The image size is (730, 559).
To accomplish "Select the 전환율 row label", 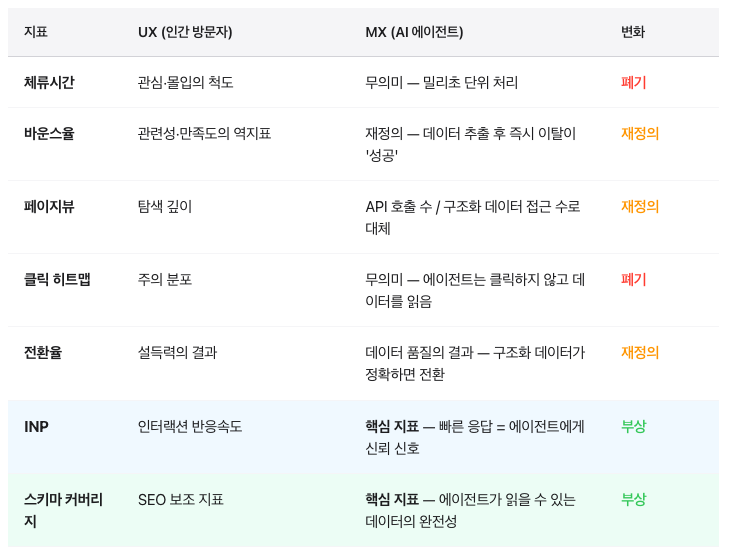I will click(43, 352).
